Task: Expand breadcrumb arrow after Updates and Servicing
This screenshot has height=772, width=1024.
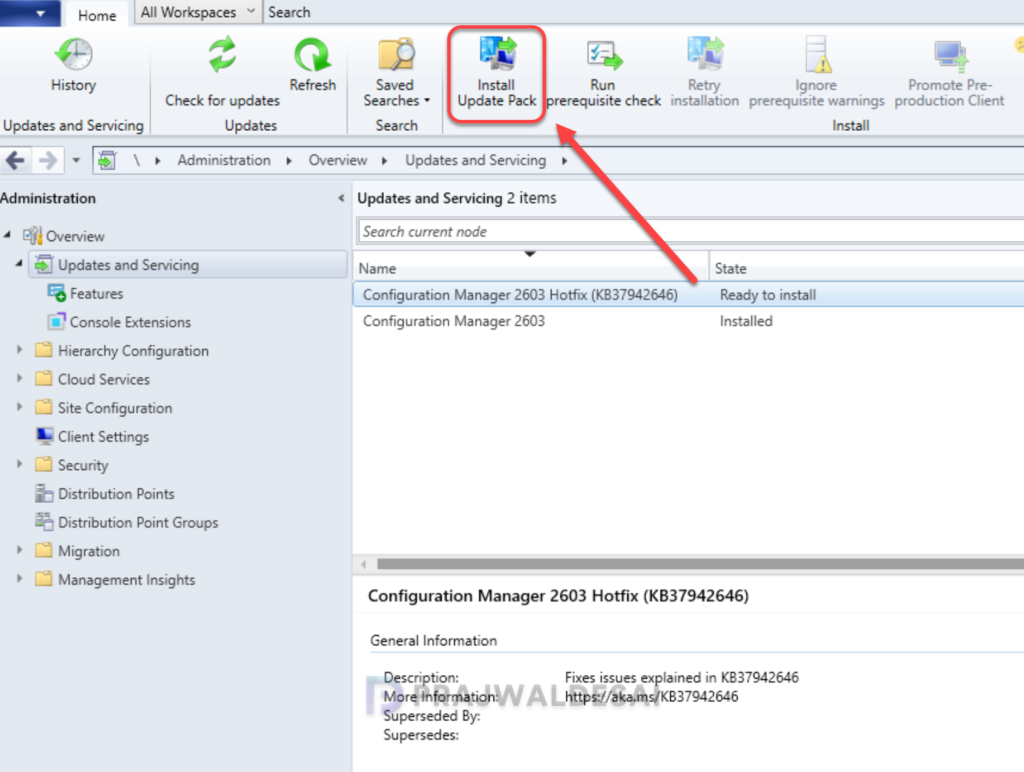Action: (x=564, y=161)
